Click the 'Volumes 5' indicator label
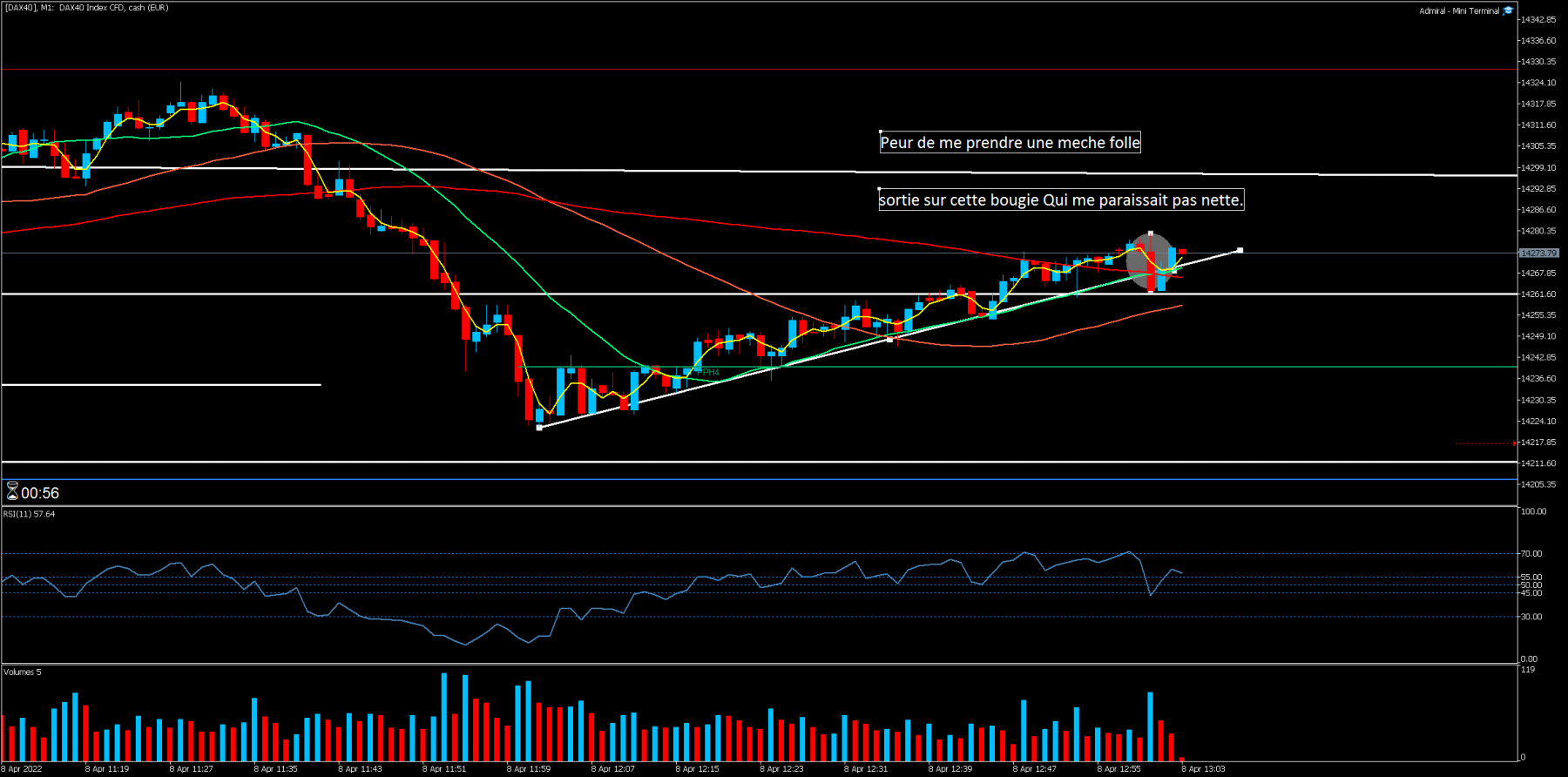Image resolution: width=1568 pixels, height=777 pixels. click(22, 672)
